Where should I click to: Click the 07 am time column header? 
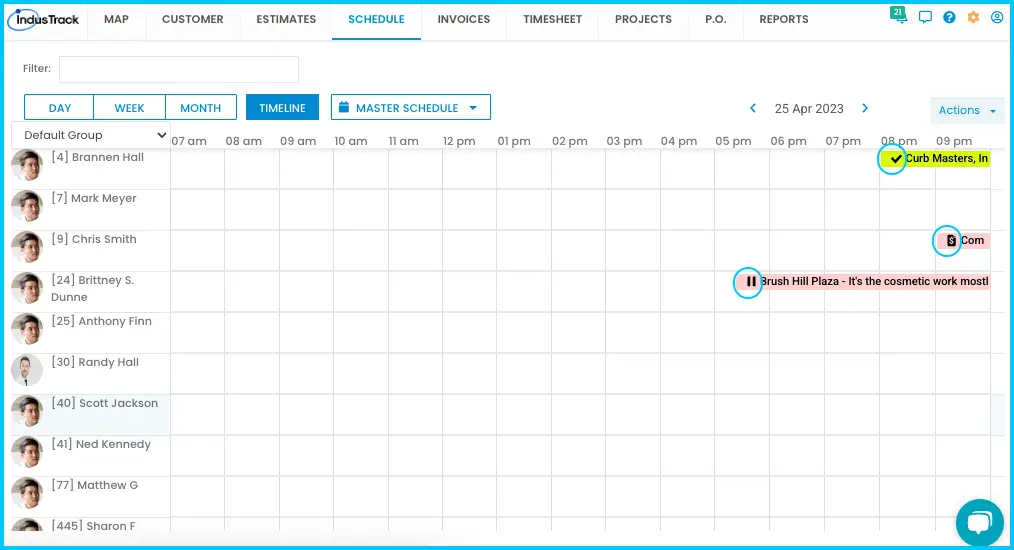point(189,141)
